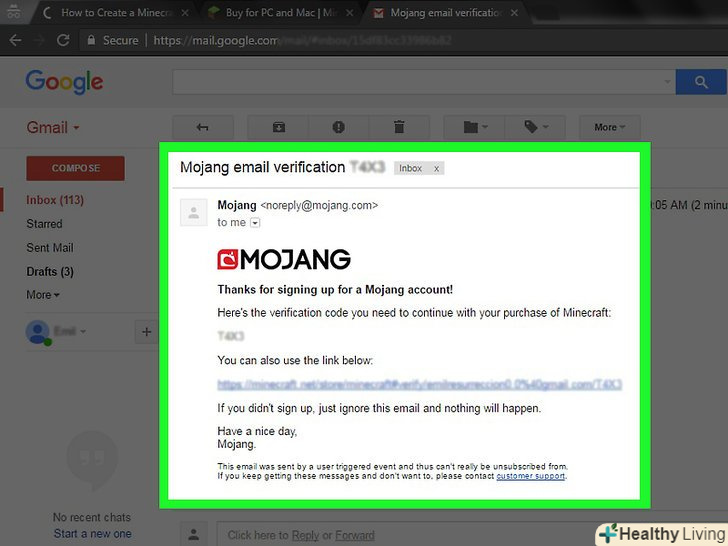Image resolution: width=728 pixels, height=546 pixels.
Task: Open the customer support link
Action: coord(531,476)
